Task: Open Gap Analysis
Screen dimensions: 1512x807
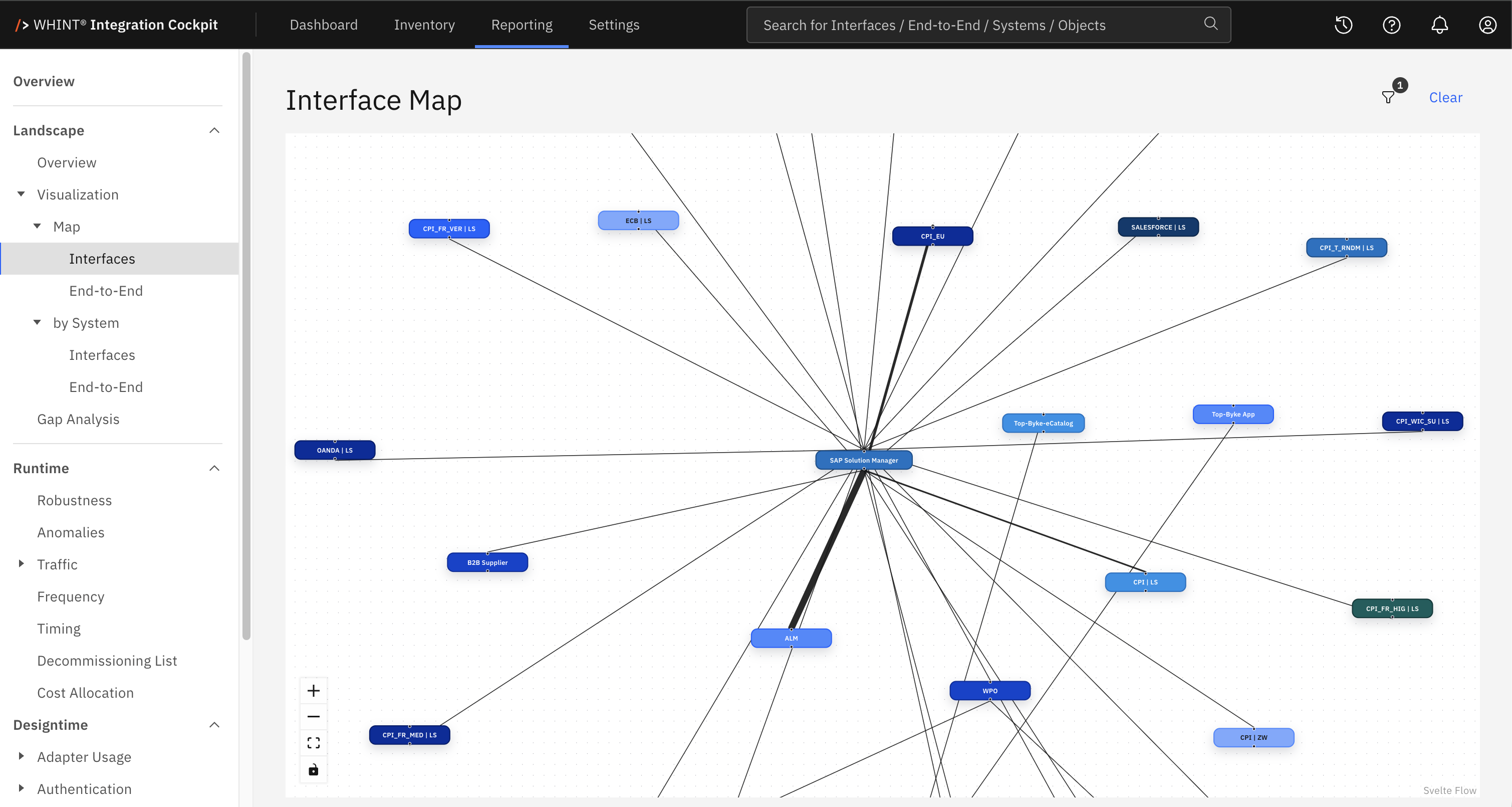Action: pyautogui.click(x=78, y=420)
